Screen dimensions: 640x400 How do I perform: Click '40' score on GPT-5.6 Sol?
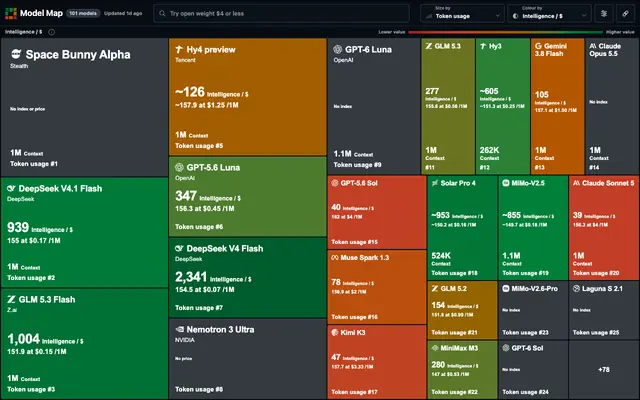pyautogui.click(x=336, y=207)
